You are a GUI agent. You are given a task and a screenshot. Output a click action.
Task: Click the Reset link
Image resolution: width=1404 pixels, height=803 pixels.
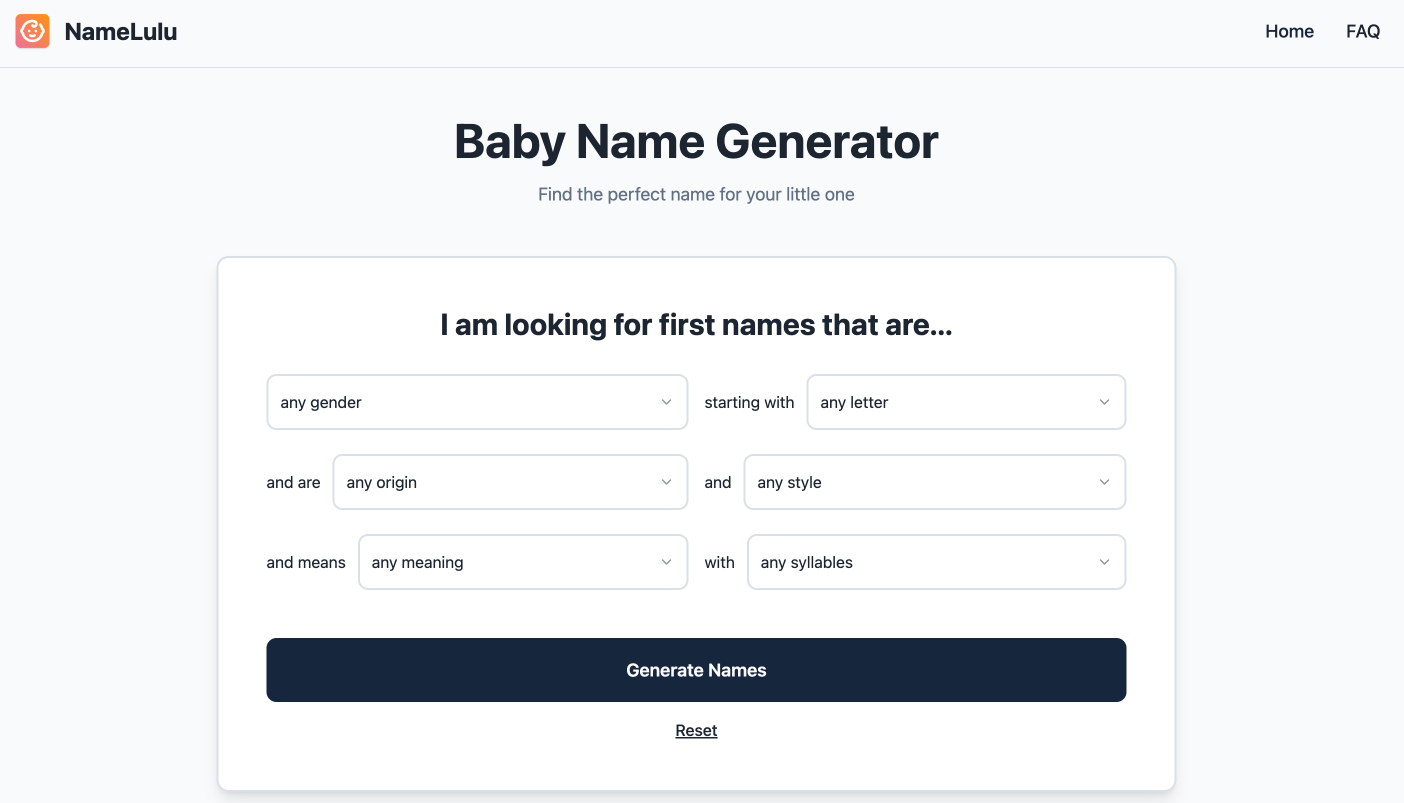click(x=696, y=730)
